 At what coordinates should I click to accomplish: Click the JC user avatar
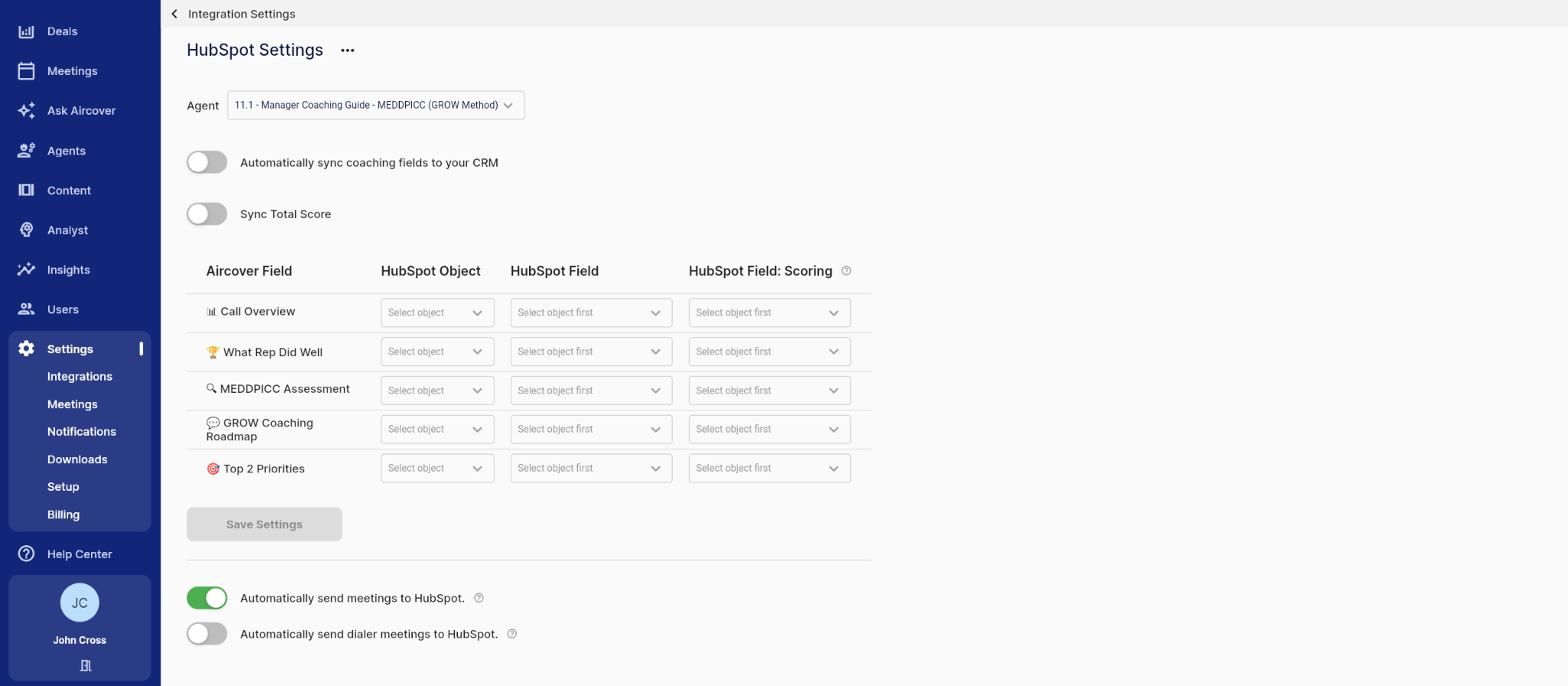click(x=80, y=603)
